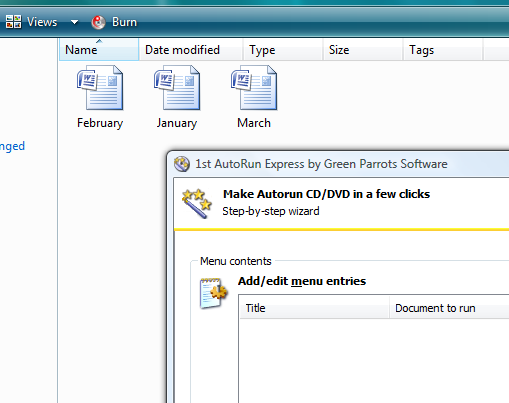Click the magic wand wizard icon
This screenshot has width=509, height=403.
[197, 203]
